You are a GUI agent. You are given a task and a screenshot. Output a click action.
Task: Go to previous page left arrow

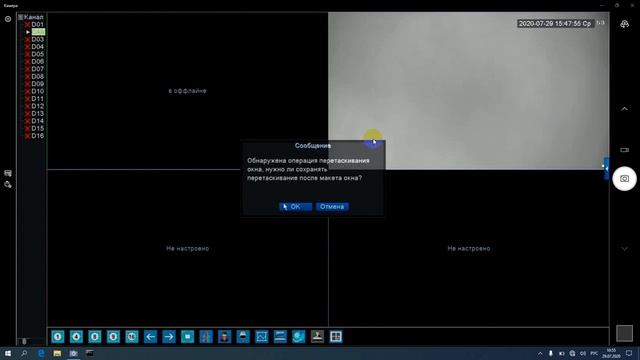click(x=150, y=337)
